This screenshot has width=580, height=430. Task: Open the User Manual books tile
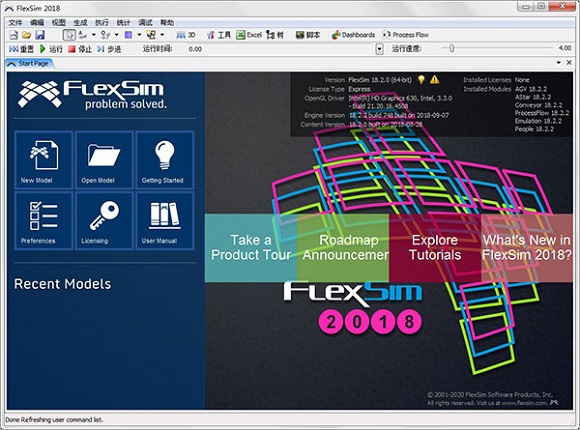(165, 221)
